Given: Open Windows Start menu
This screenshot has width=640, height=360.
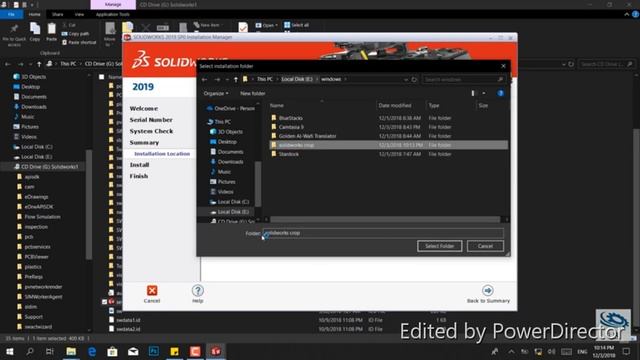Looking at the screenshot, I should point(9,351).
